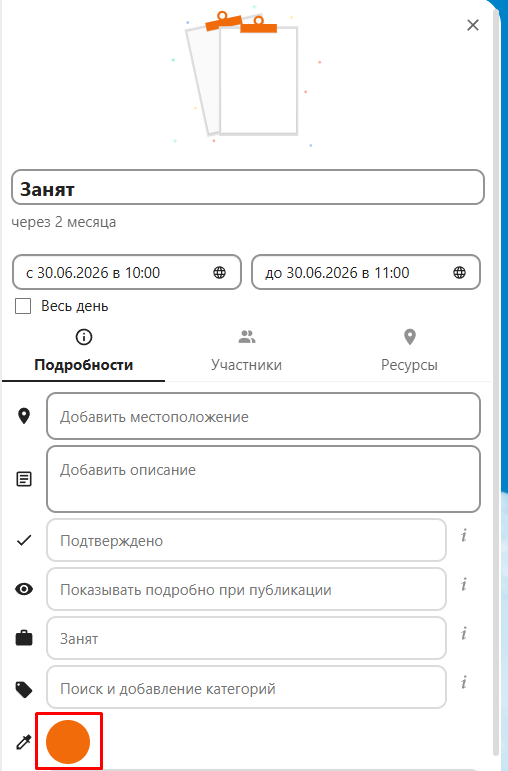This screenshot has width=508, height=771.
Task: Show info for the visibility field
Action: point(464,584)
